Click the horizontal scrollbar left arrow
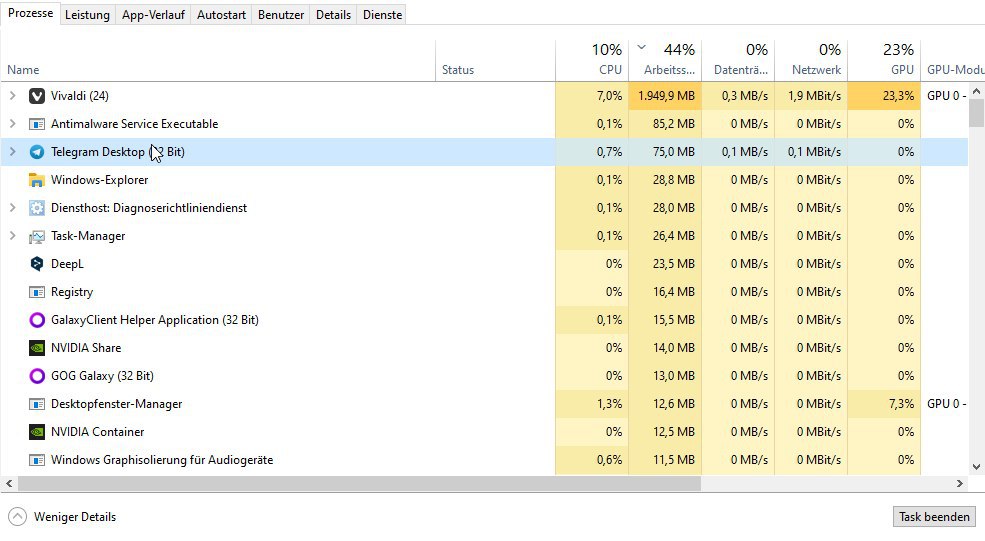985x541 pixels. coord(9,483)
